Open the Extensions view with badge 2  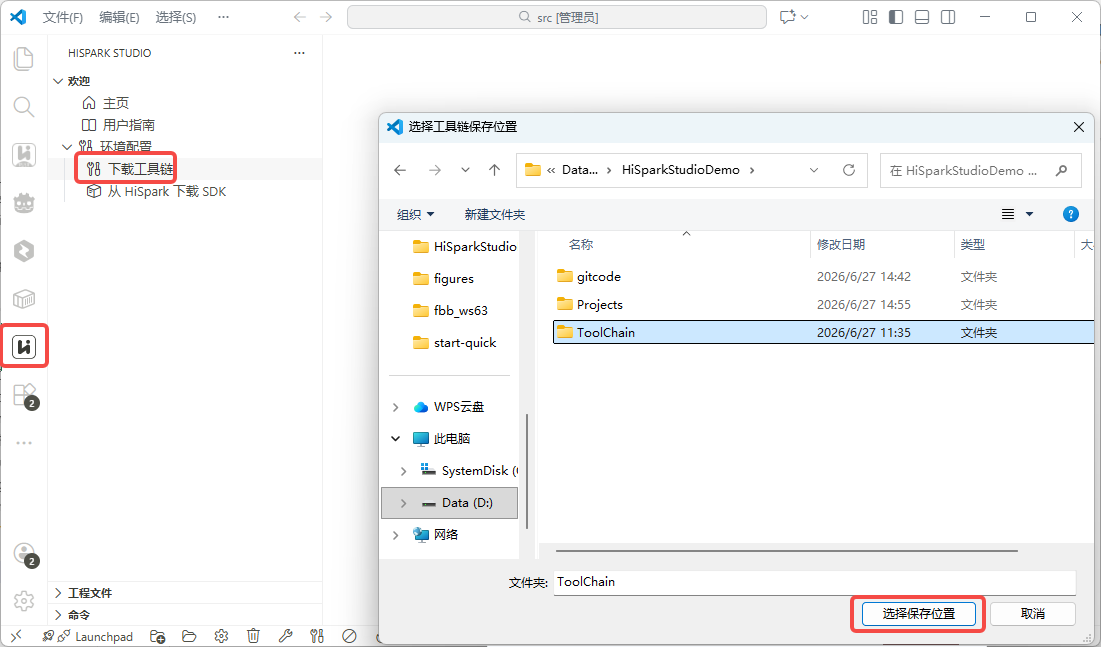point(24,395)
